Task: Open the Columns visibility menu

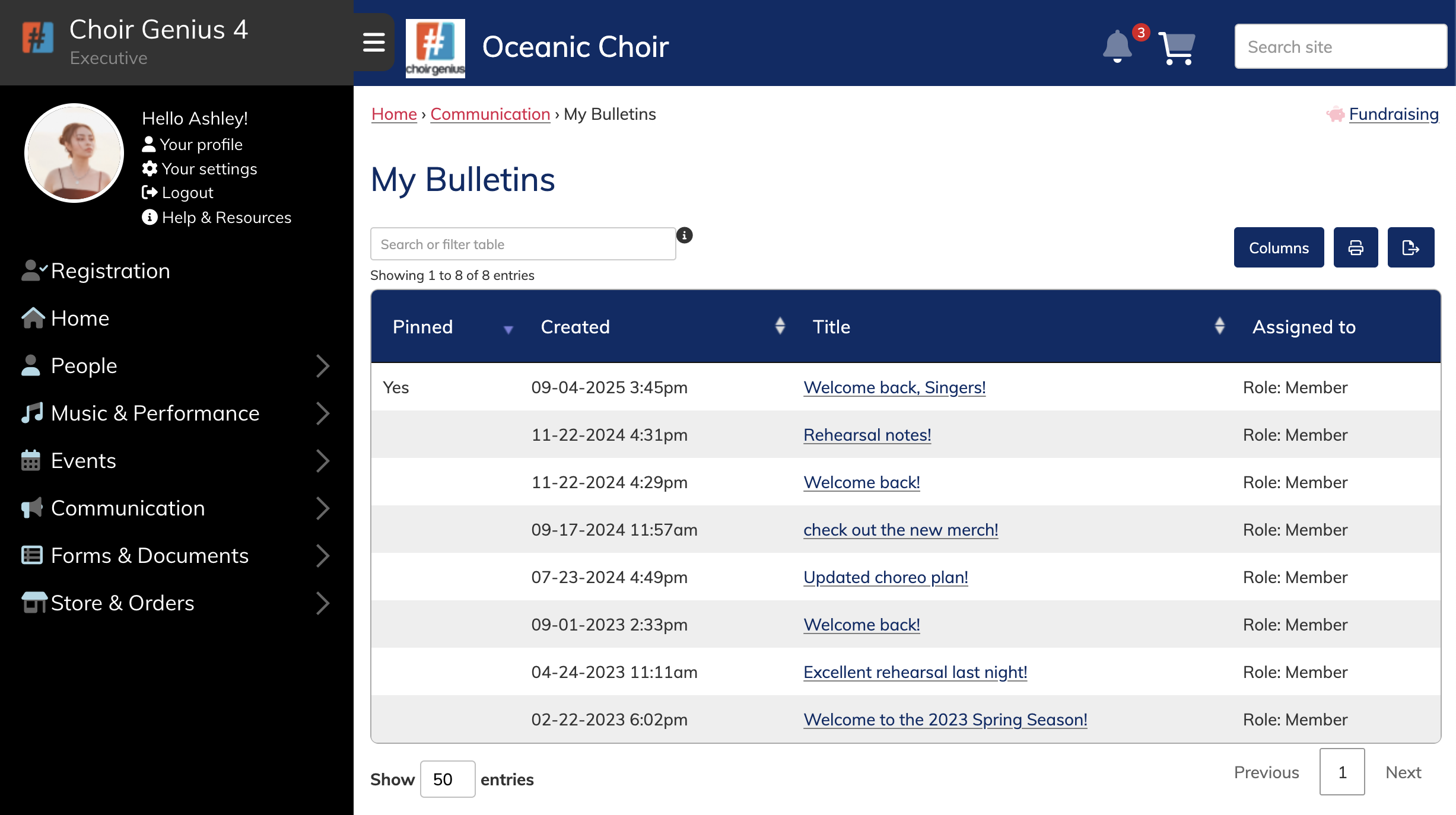Action: pos(1279,248)
